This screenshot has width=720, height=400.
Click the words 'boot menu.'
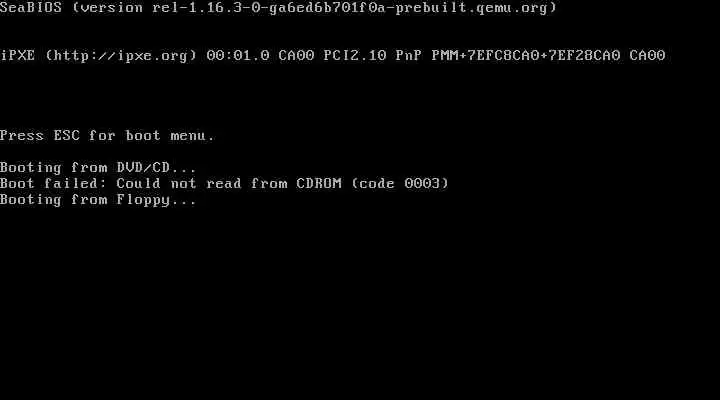point(170,135)
